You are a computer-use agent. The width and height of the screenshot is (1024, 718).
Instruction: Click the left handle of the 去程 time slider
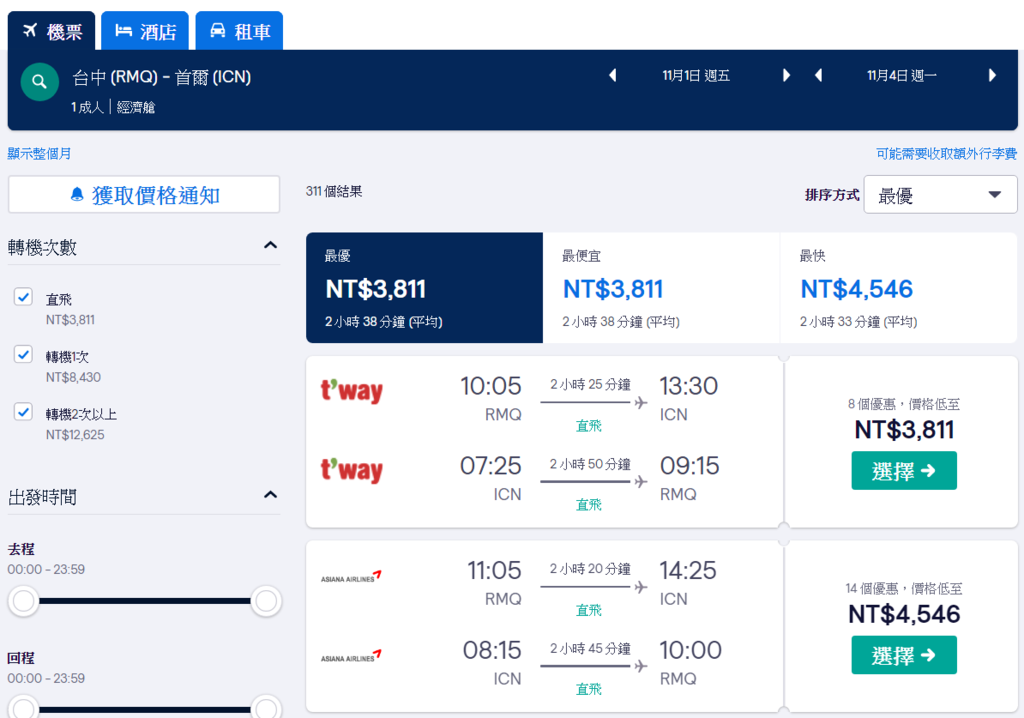coord(24,601)
